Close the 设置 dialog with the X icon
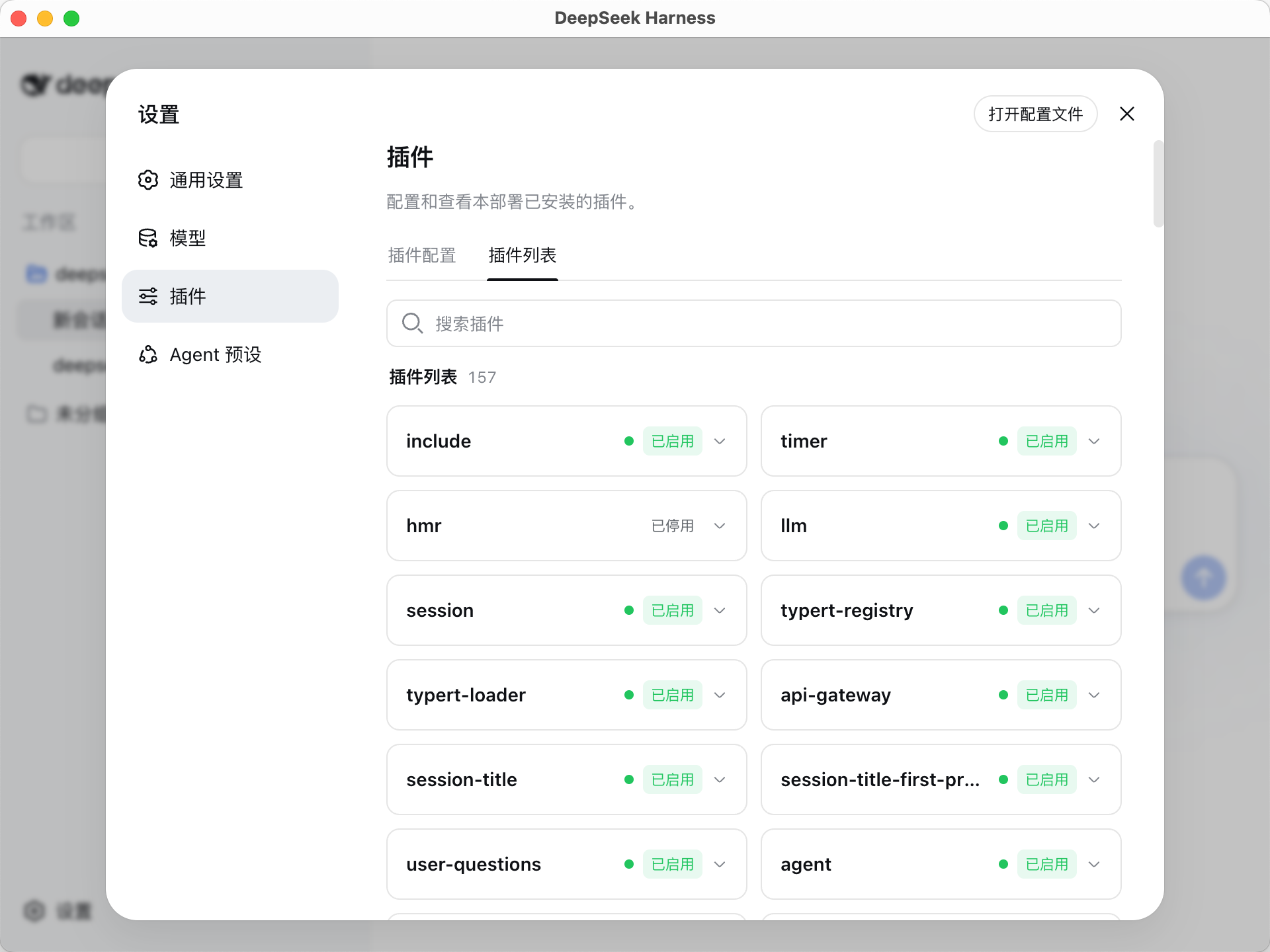This screenshot has width=1270, height=952. coord(1127,114)
